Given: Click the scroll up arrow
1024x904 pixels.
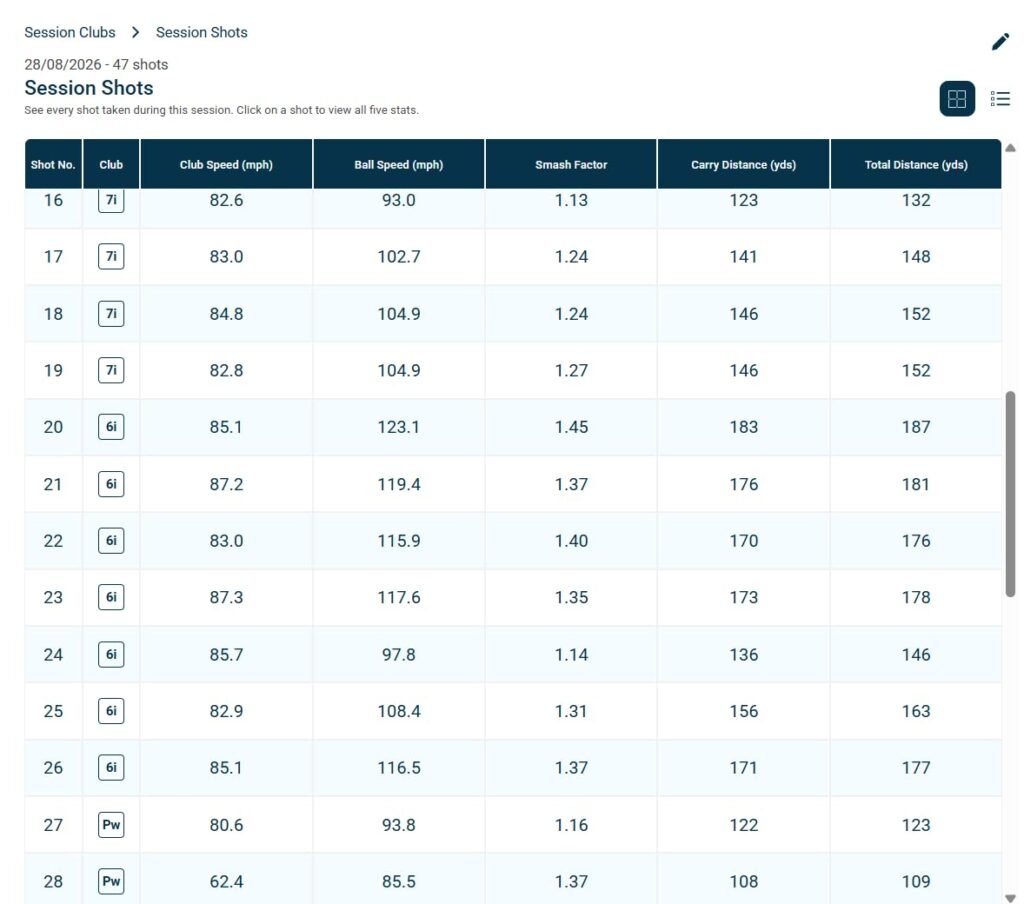Looking at the screenshot, I should 1010,148.
